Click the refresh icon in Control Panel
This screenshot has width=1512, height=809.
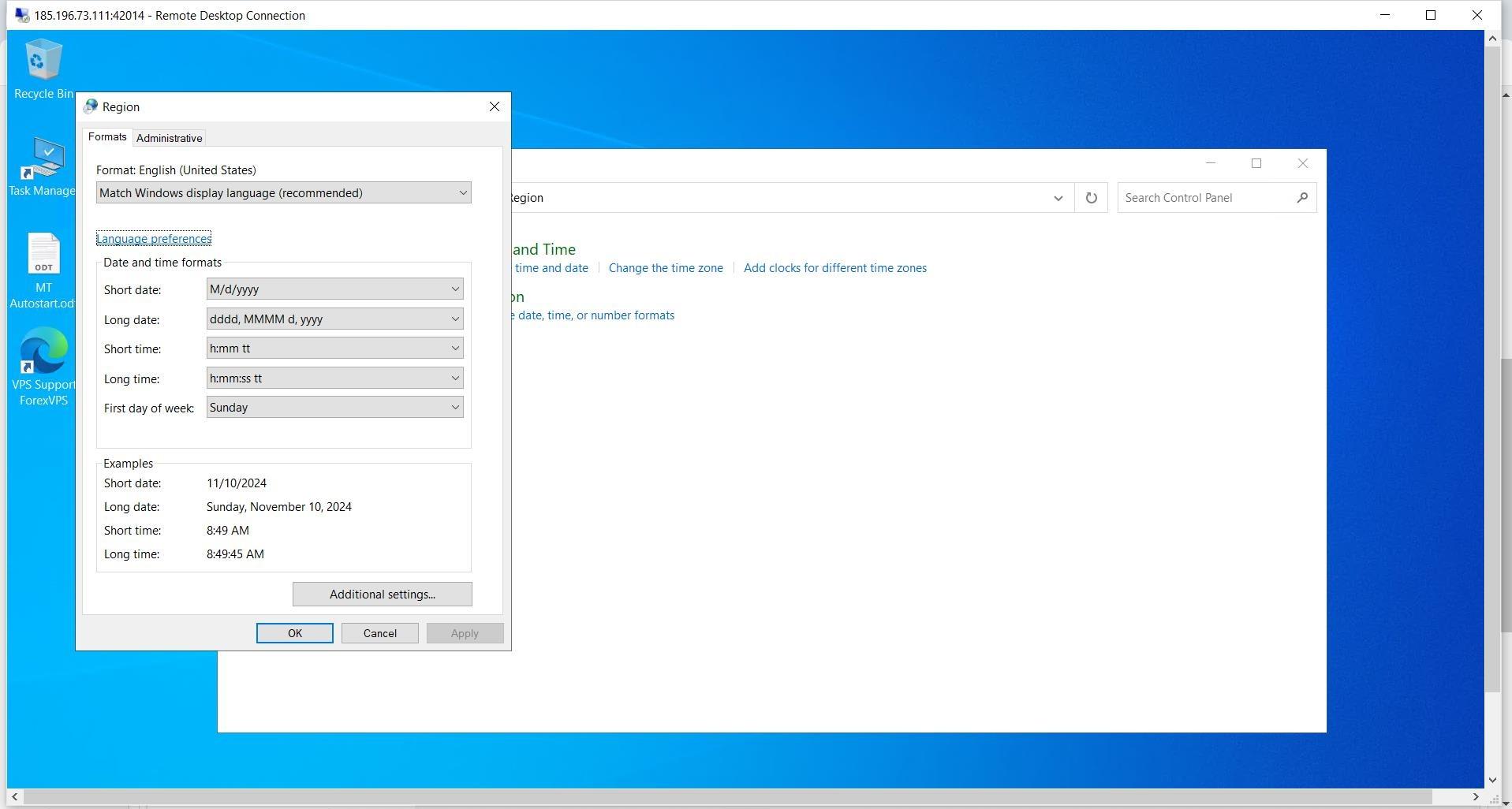1091,198
